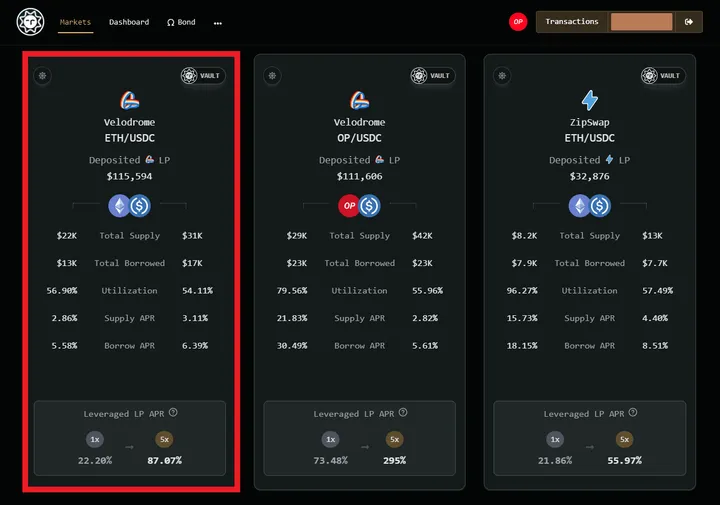Click the ZipSwap lightning bolt logo
The height and width of the screenshot is (505, 720).
click(590, 100)
